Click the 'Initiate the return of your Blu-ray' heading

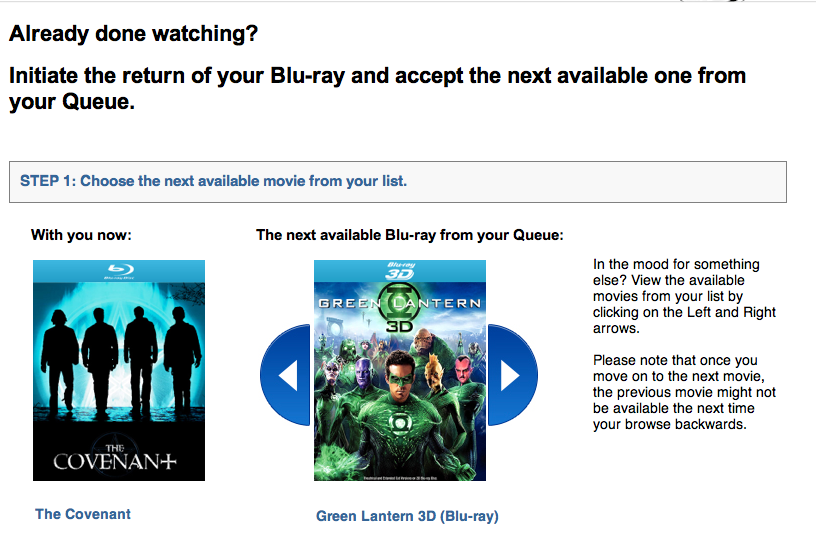(377, 88)
